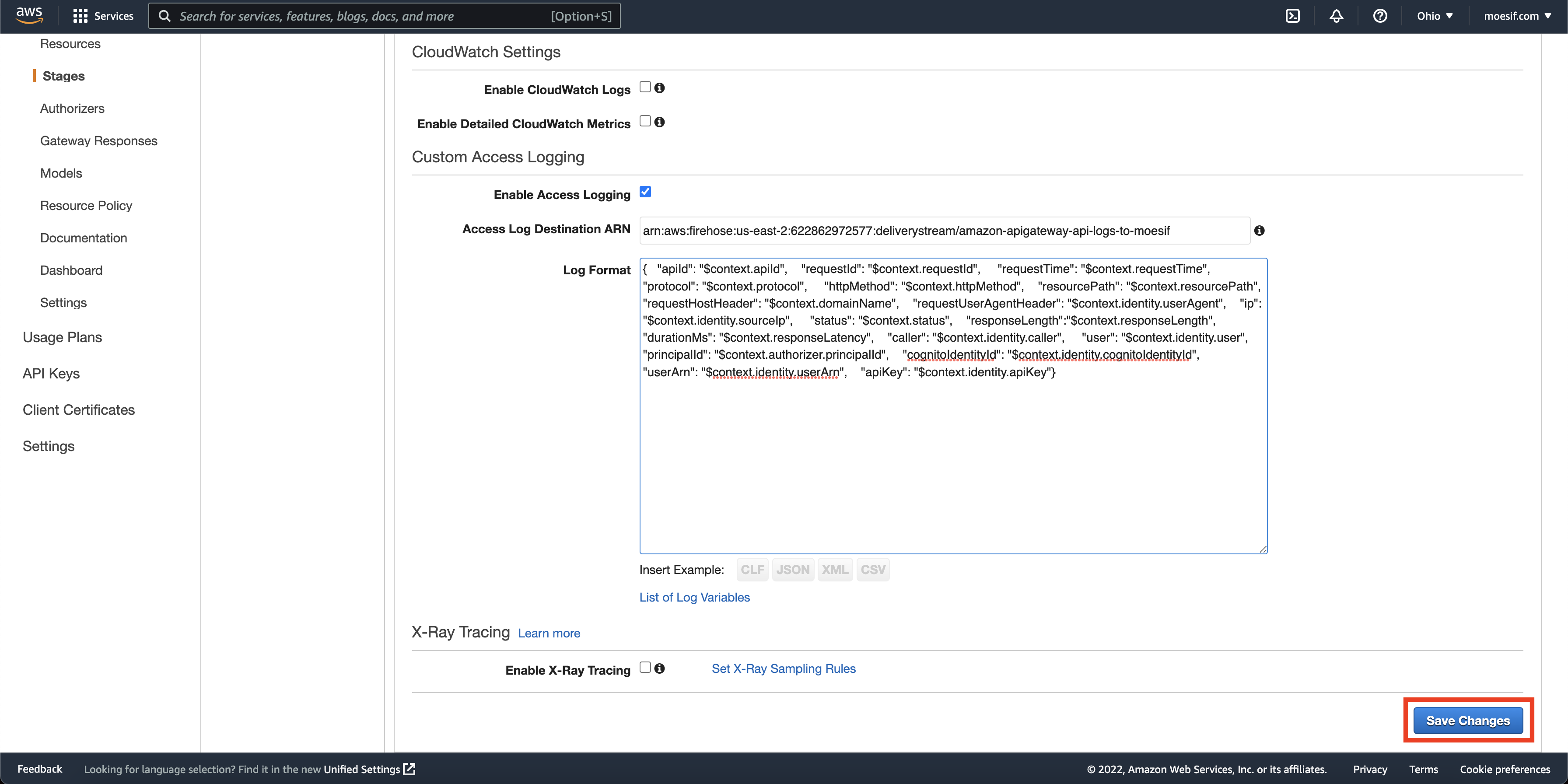Click the info icon beside Detailed CloudWatch Metrics
Screen dimensions: 1568x784
661,122
